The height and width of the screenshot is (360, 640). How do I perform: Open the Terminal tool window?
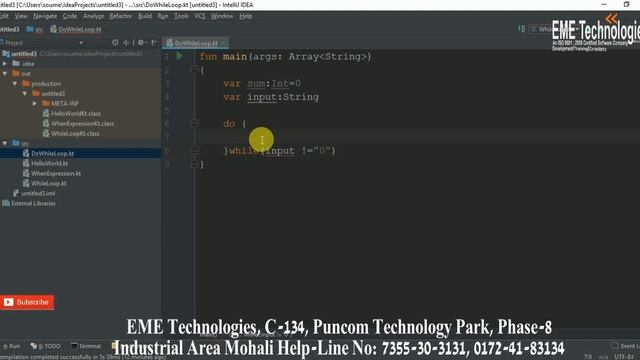[x=86, y=346]
